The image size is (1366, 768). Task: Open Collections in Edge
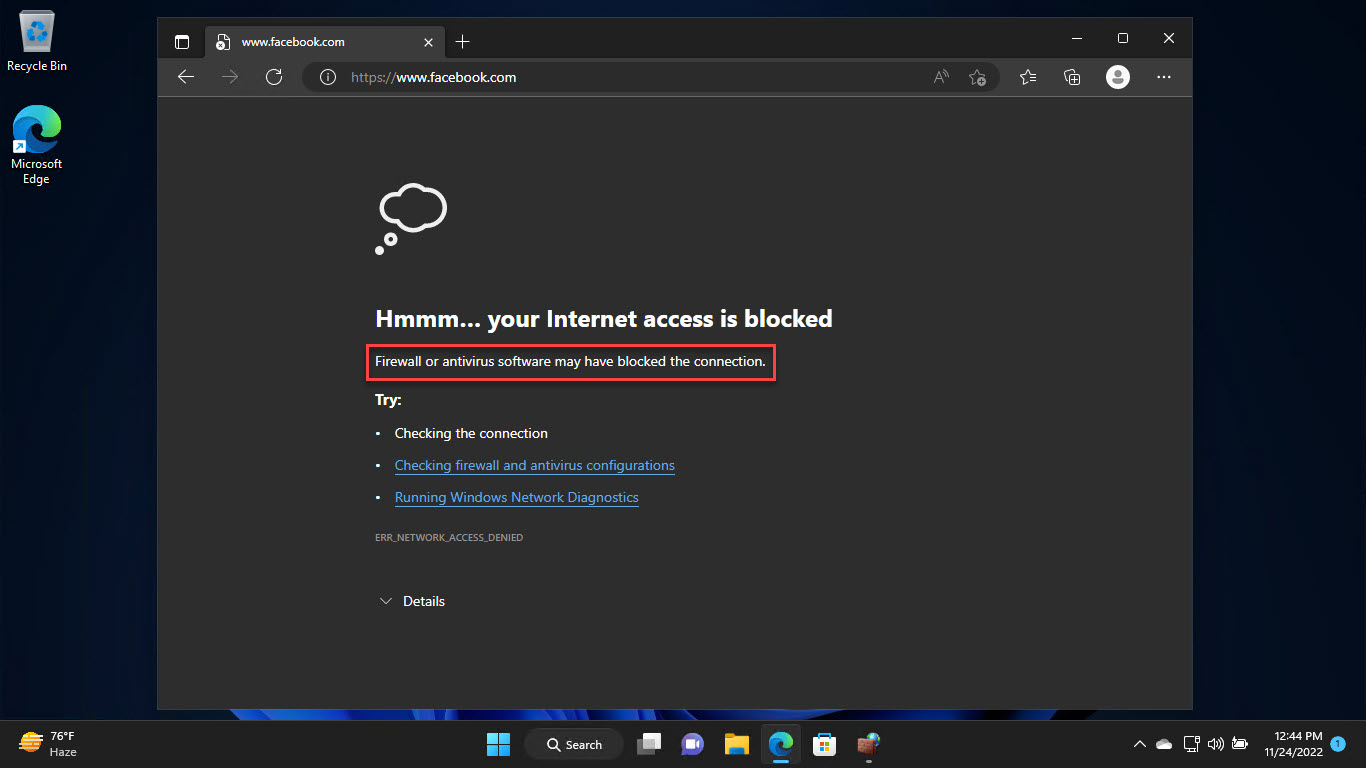coord(1071,77)
